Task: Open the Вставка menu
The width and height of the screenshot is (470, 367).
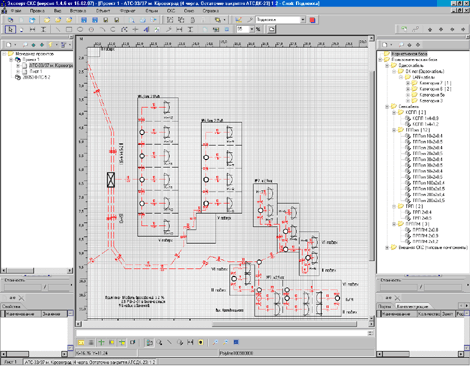Action: [78, 11]
